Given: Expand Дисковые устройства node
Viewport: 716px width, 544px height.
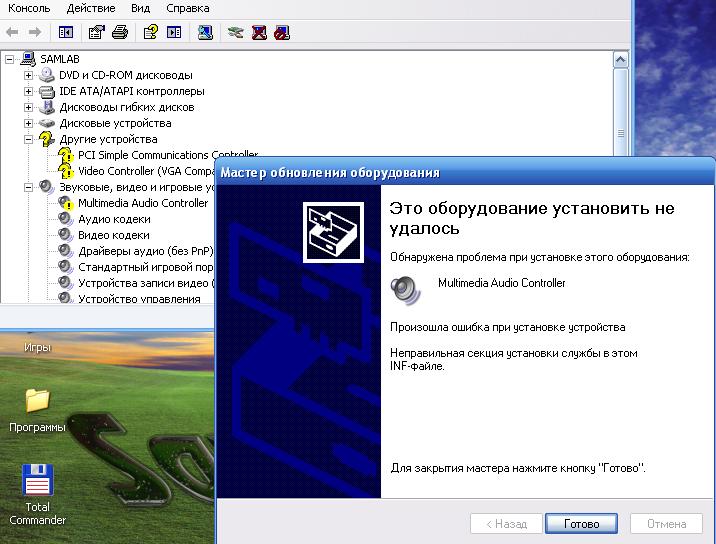Looking at the screenshot, I should (x=28, y=123).
